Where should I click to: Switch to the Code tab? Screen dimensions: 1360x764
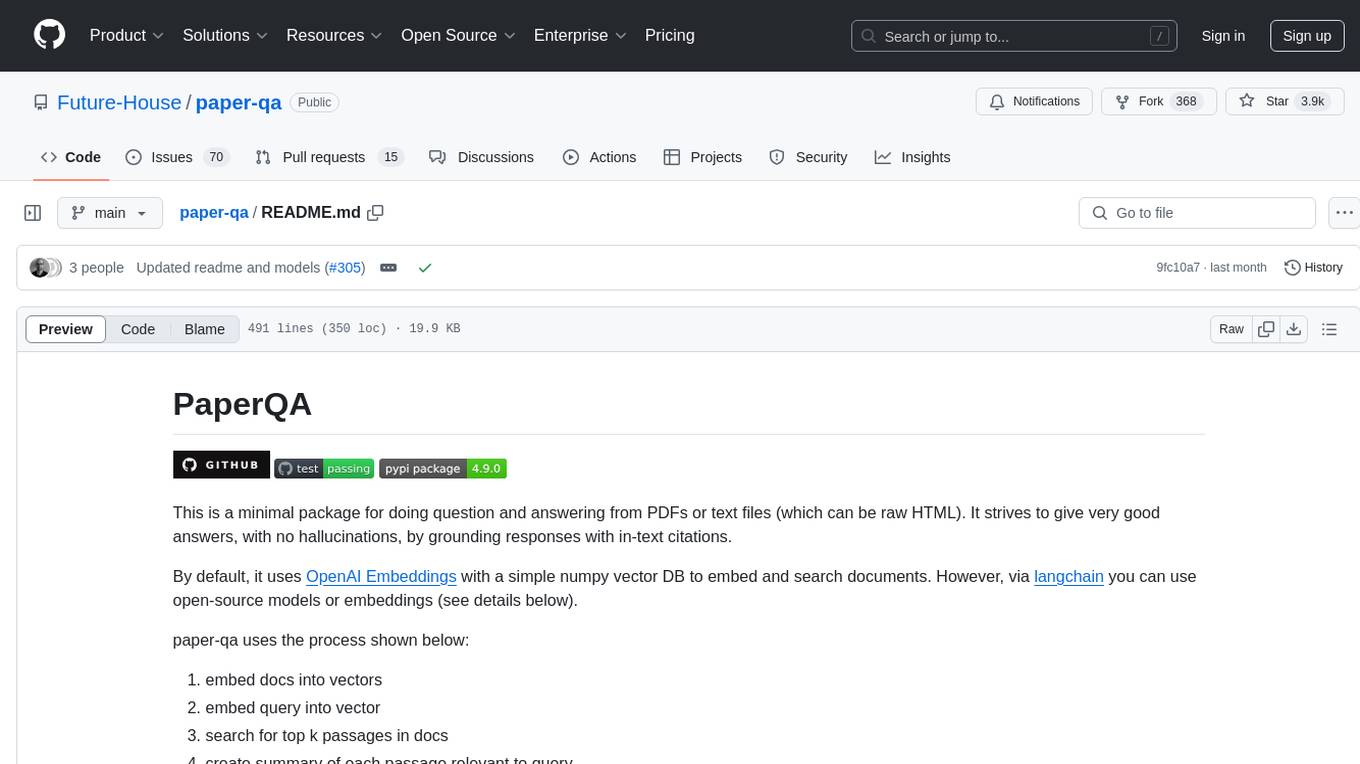(x=71, y=157)
